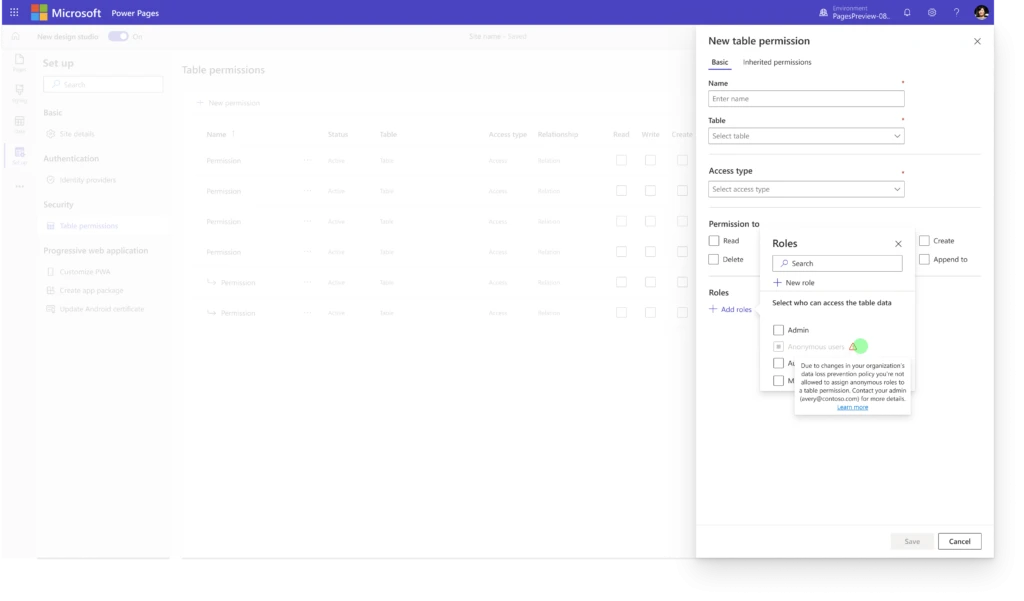This screenshot has width=1024, height=601.
Task: Click the green highlighted warning indicator
Action: click(861, 346)
